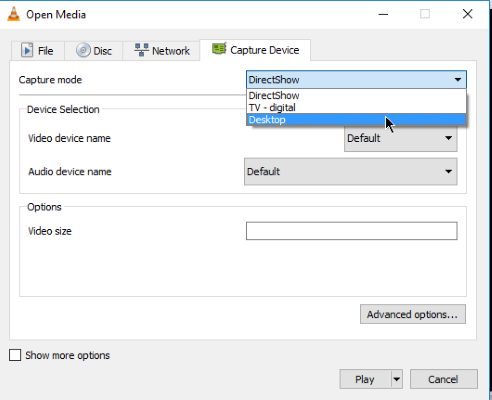This screenshot has height=400, width=492.
Task: Select Desktop capture mode option
Action: 356,120
